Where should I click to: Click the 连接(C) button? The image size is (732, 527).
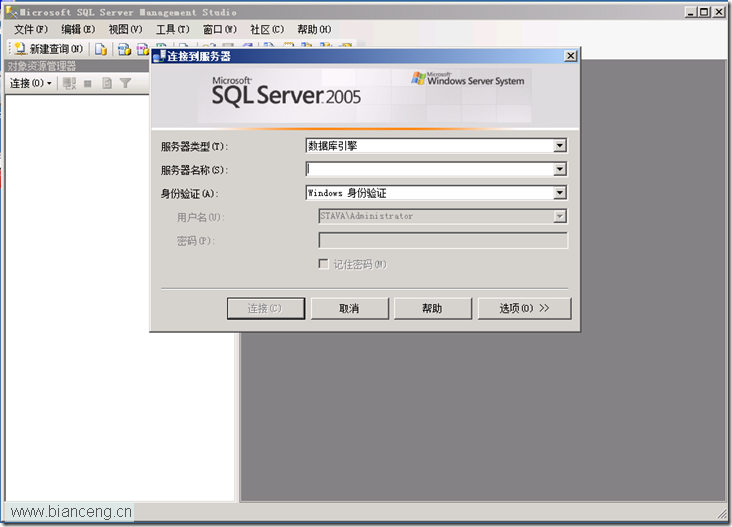266,309
